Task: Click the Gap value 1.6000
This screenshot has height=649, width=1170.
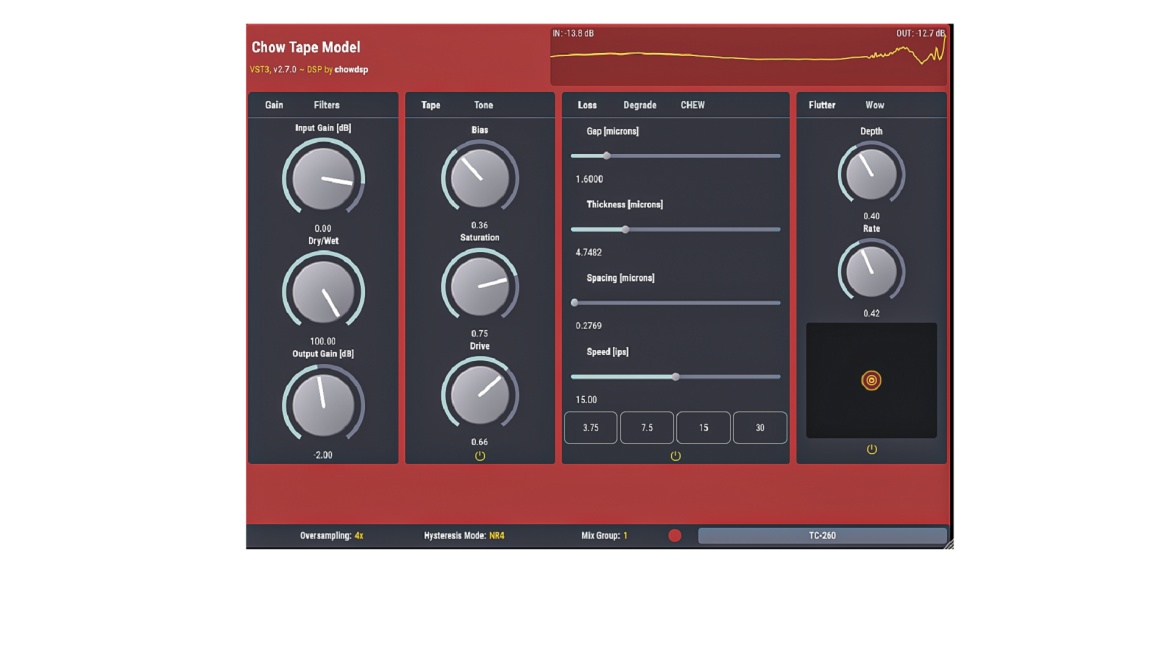Action: pos(589,179)
